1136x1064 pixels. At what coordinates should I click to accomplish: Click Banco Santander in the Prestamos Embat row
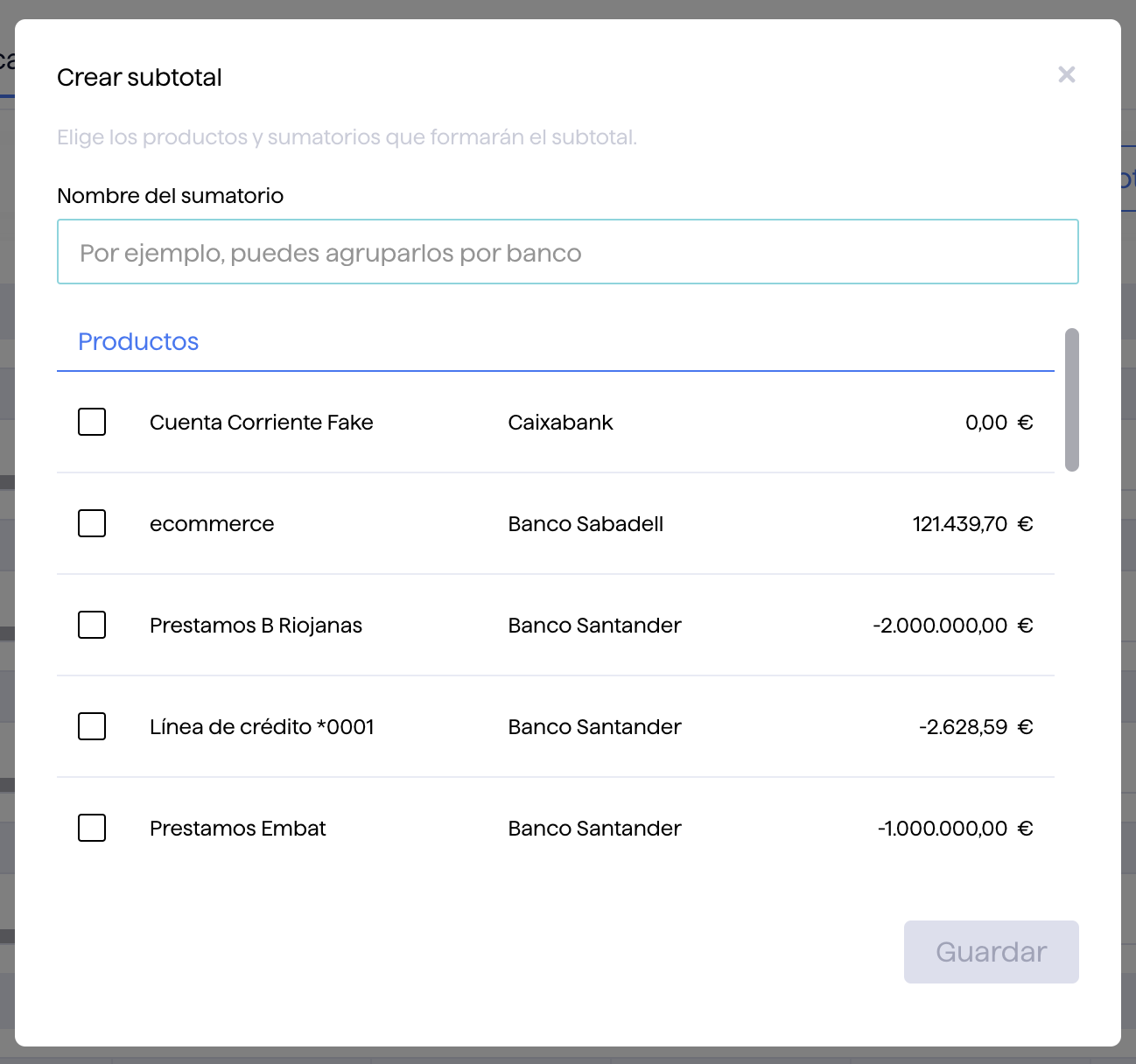(594, 829)
